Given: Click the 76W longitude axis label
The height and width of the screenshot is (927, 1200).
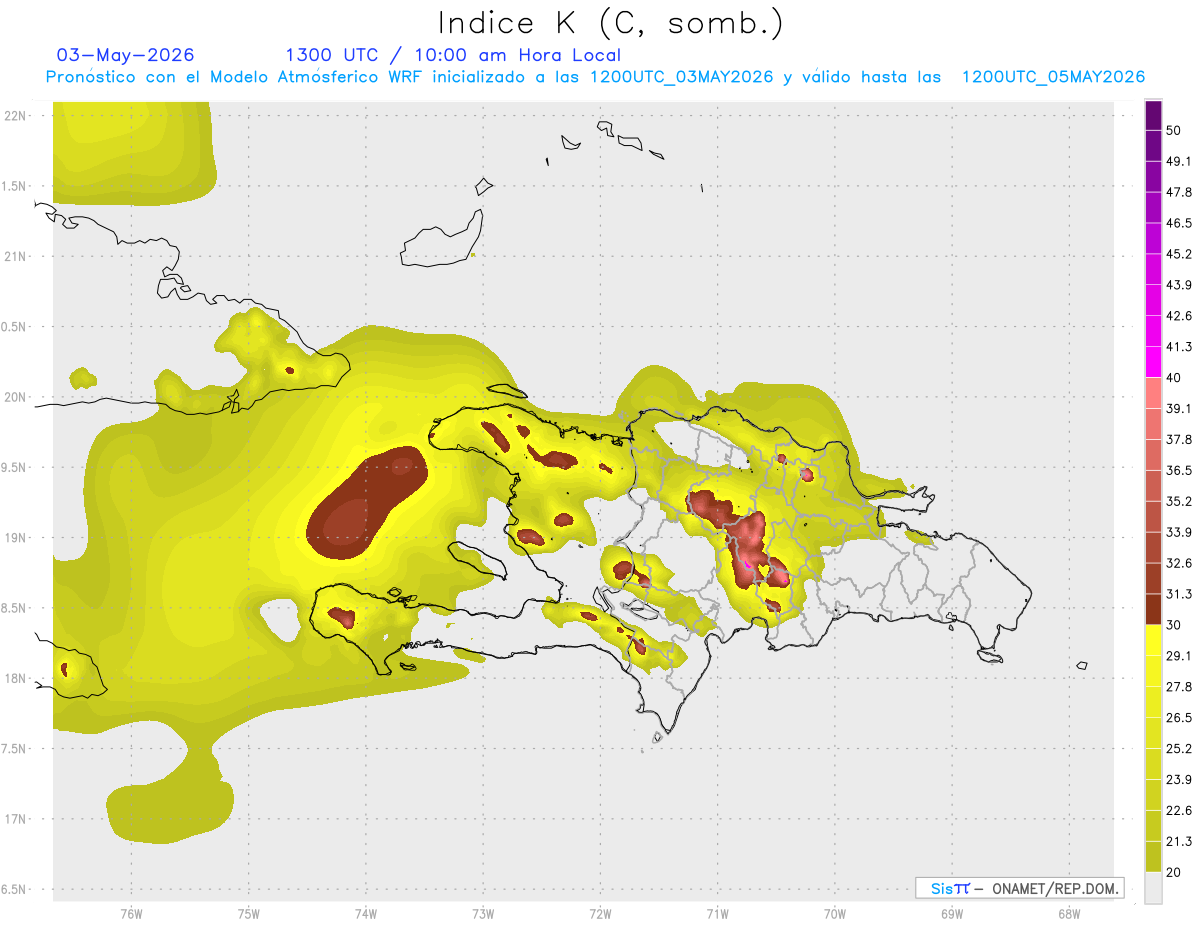Looking at the screenshot, I should [x=131, y=913].
